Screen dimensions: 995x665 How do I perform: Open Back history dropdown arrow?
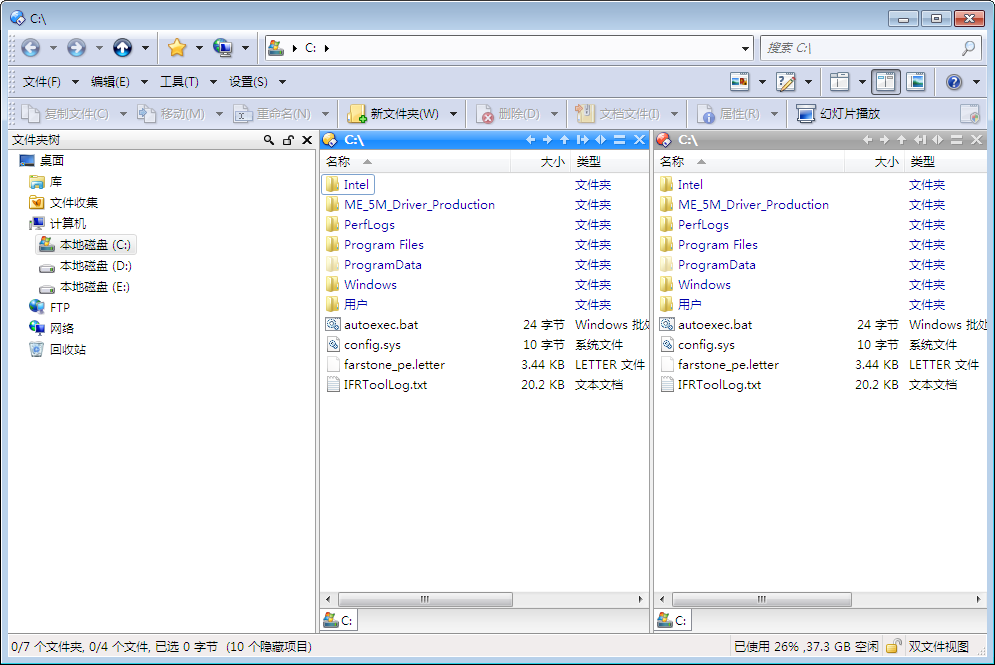tap(53, 48)
